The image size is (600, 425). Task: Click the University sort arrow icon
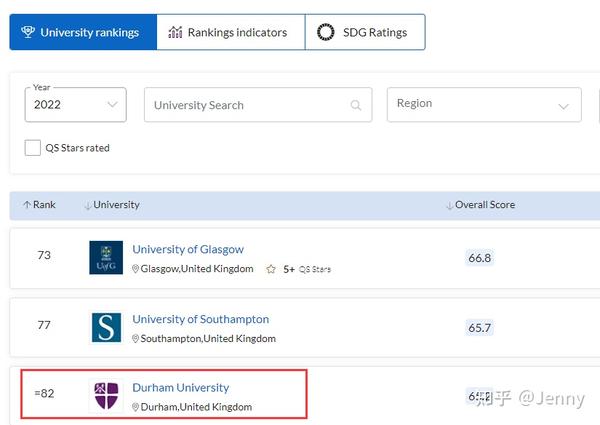(88, 205)
